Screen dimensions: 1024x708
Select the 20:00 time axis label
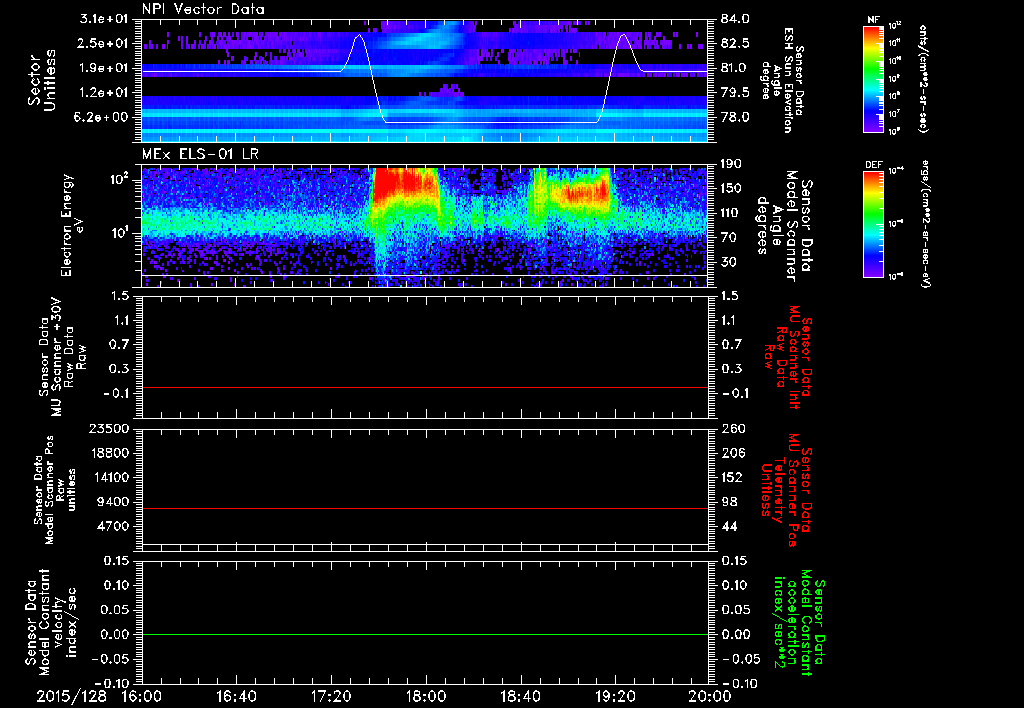coord(708,695)
